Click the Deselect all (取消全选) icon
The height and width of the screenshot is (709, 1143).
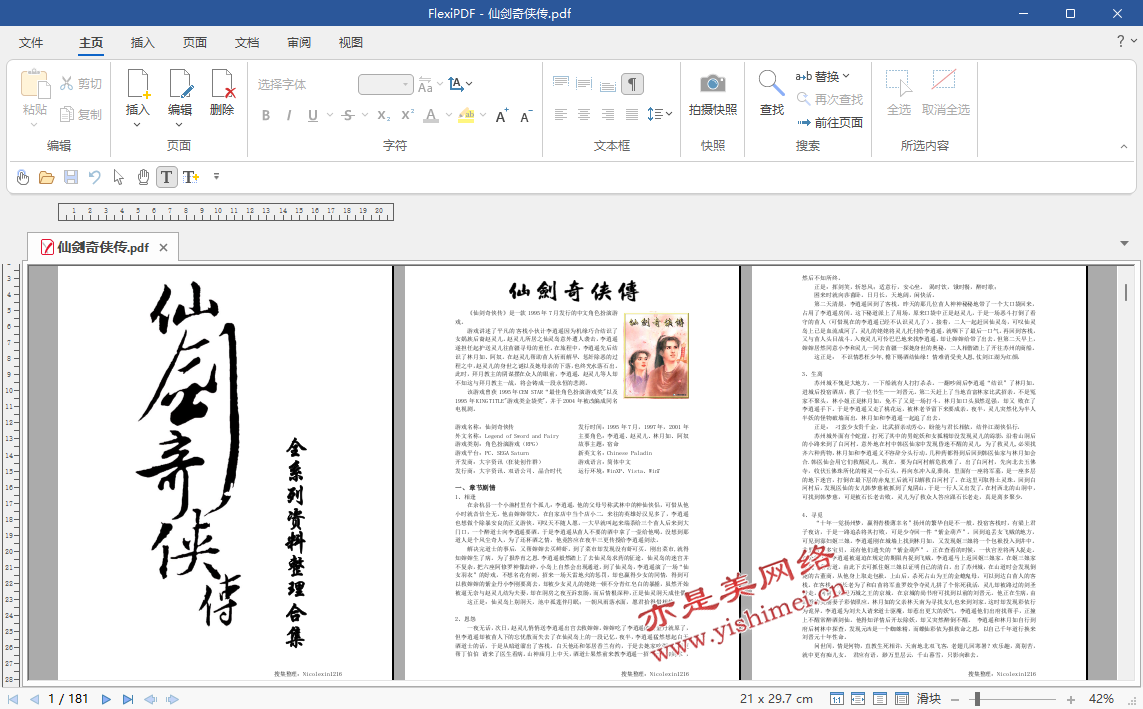pos(945,80)
